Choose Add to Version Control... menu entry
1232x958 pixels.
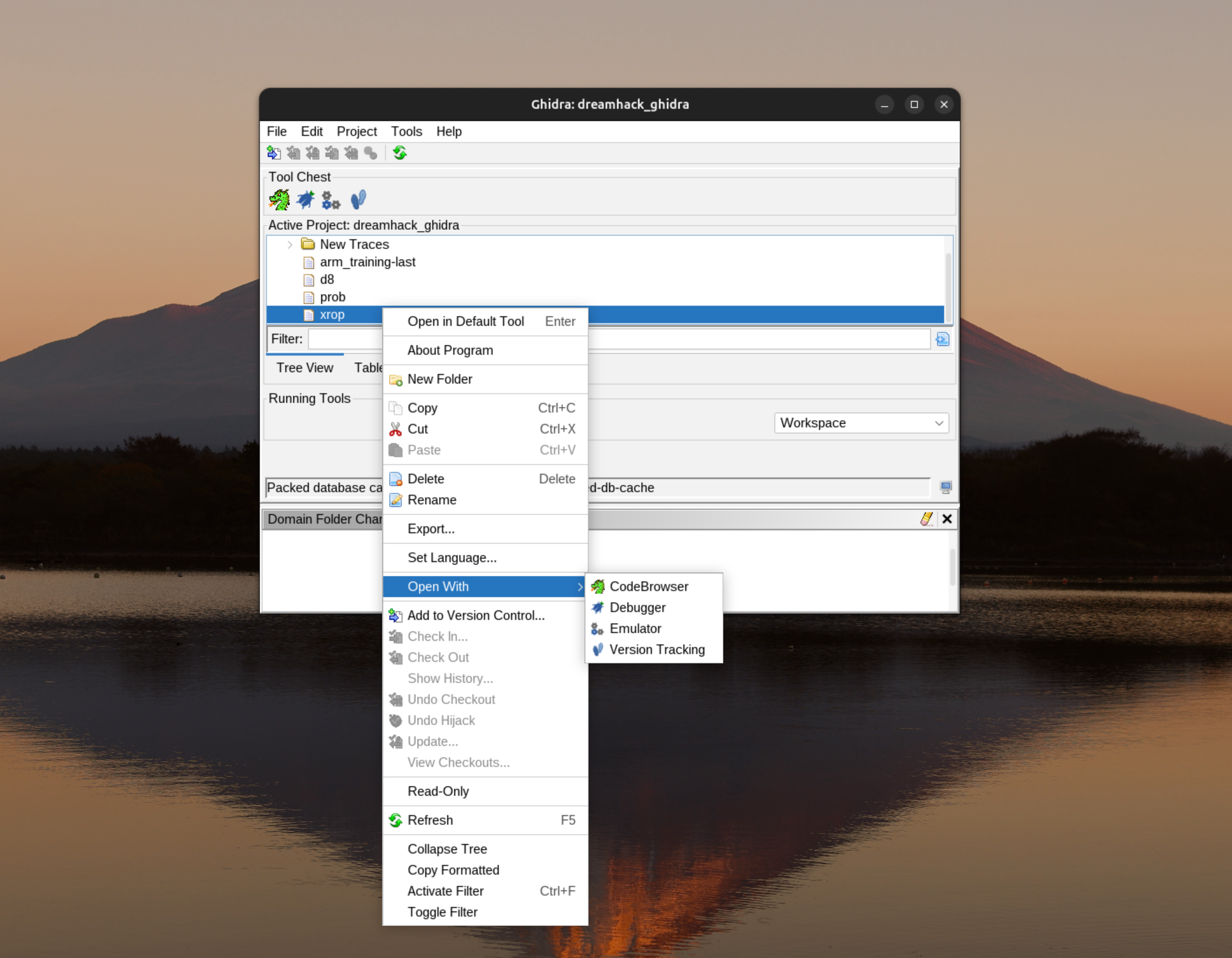(x=485, y=616)
